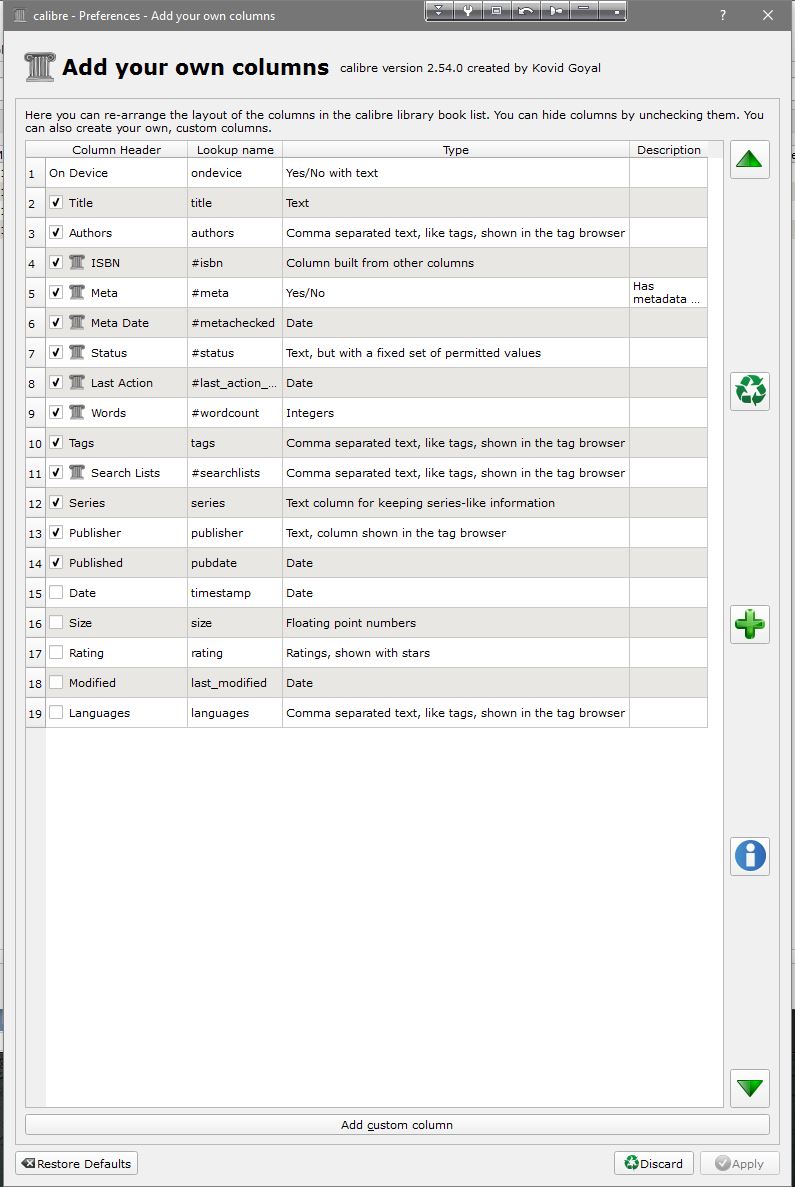Click the wrench icon in floating toolbar
795x1187 pixels.
(x=468, y=11)
